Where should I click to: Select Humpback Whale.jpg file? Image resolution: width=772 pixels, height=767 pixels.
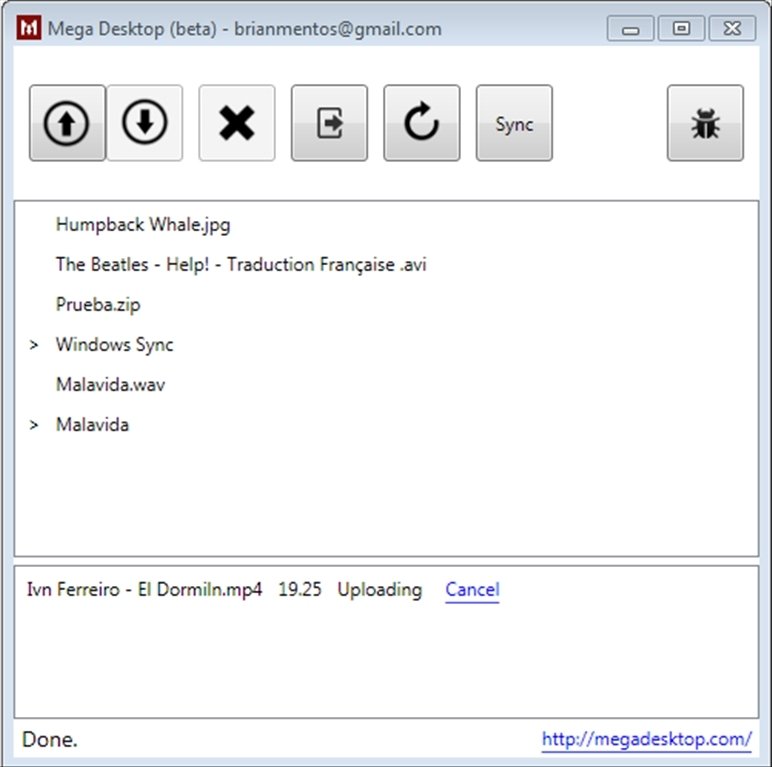143,224
